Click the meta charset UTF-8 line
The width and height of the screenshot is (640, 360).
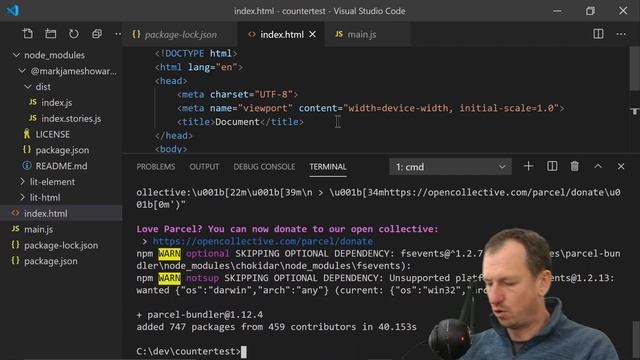pos(238,94)
